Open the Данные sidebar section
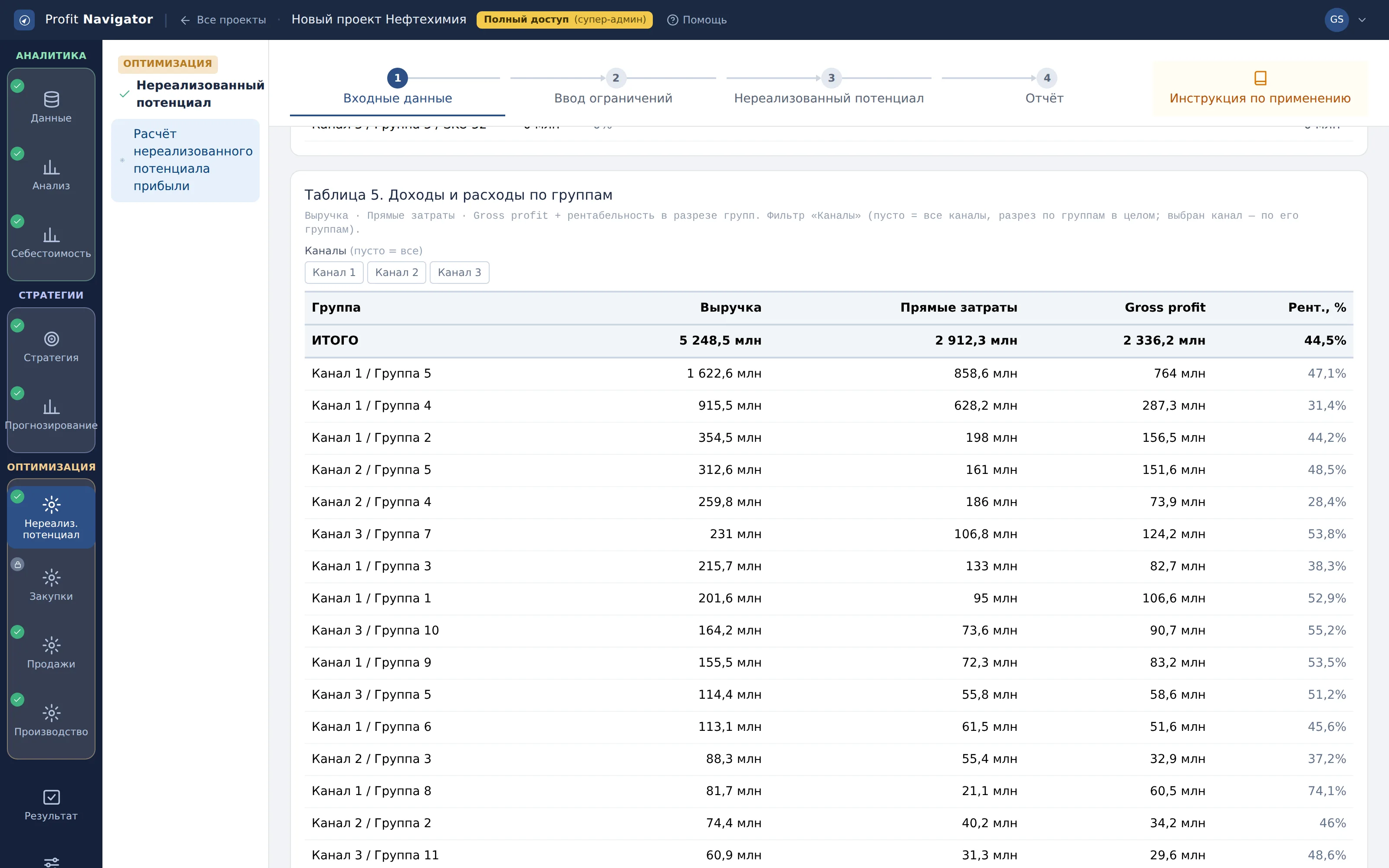This screenshot has height=868, width=1389. 51,107
